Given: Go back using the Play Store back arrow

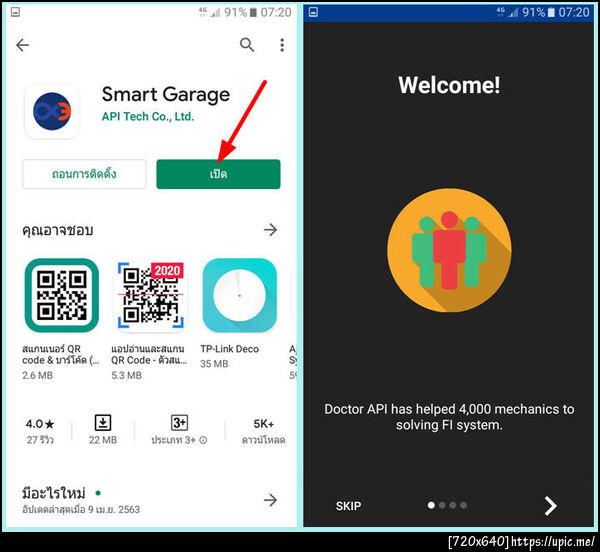Looking at the screenshot, I should pos(22,45).
